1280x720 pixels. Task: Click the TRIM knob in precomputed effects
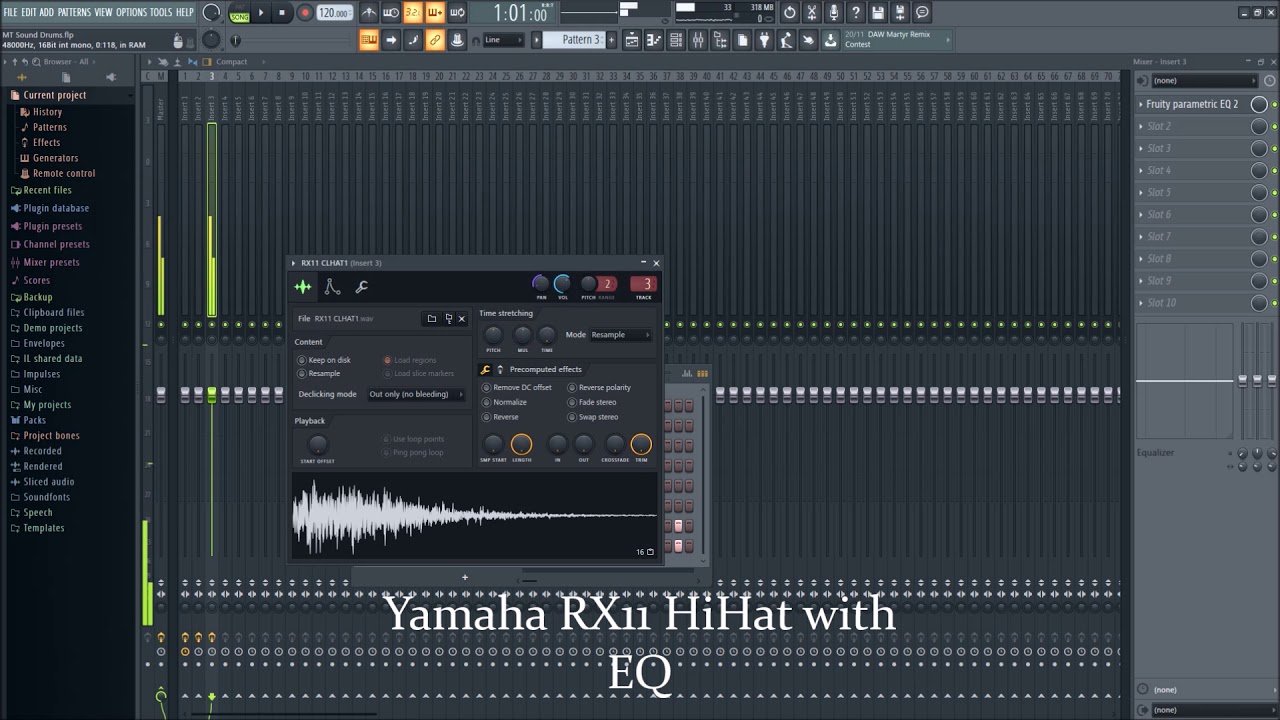pyautogui.click(x=641, y=444)
